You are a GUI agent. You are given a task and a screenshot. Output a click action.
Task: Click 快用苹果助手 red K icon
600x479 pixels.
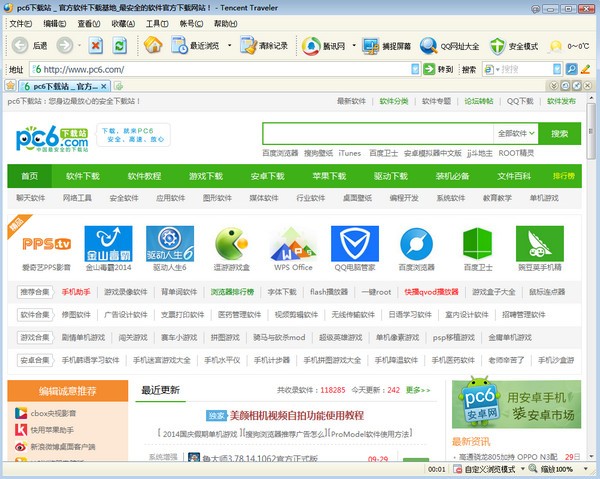21,430
